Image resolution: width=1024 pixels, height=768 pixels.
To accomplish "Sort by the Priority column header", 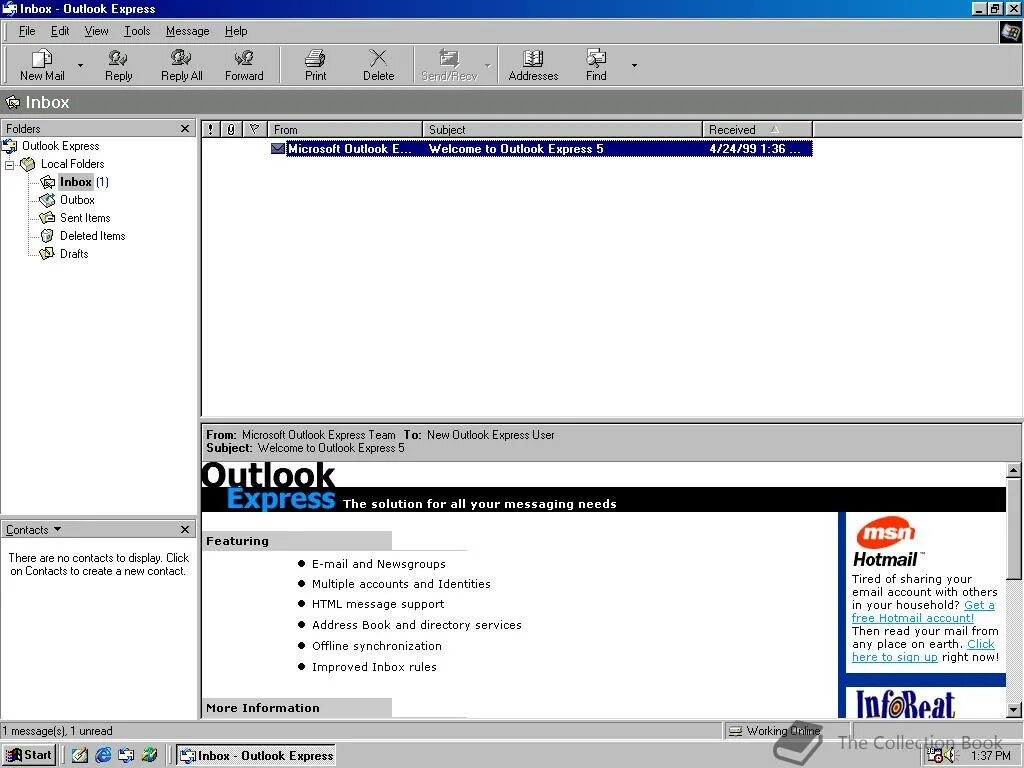I will tap(210, 129).
